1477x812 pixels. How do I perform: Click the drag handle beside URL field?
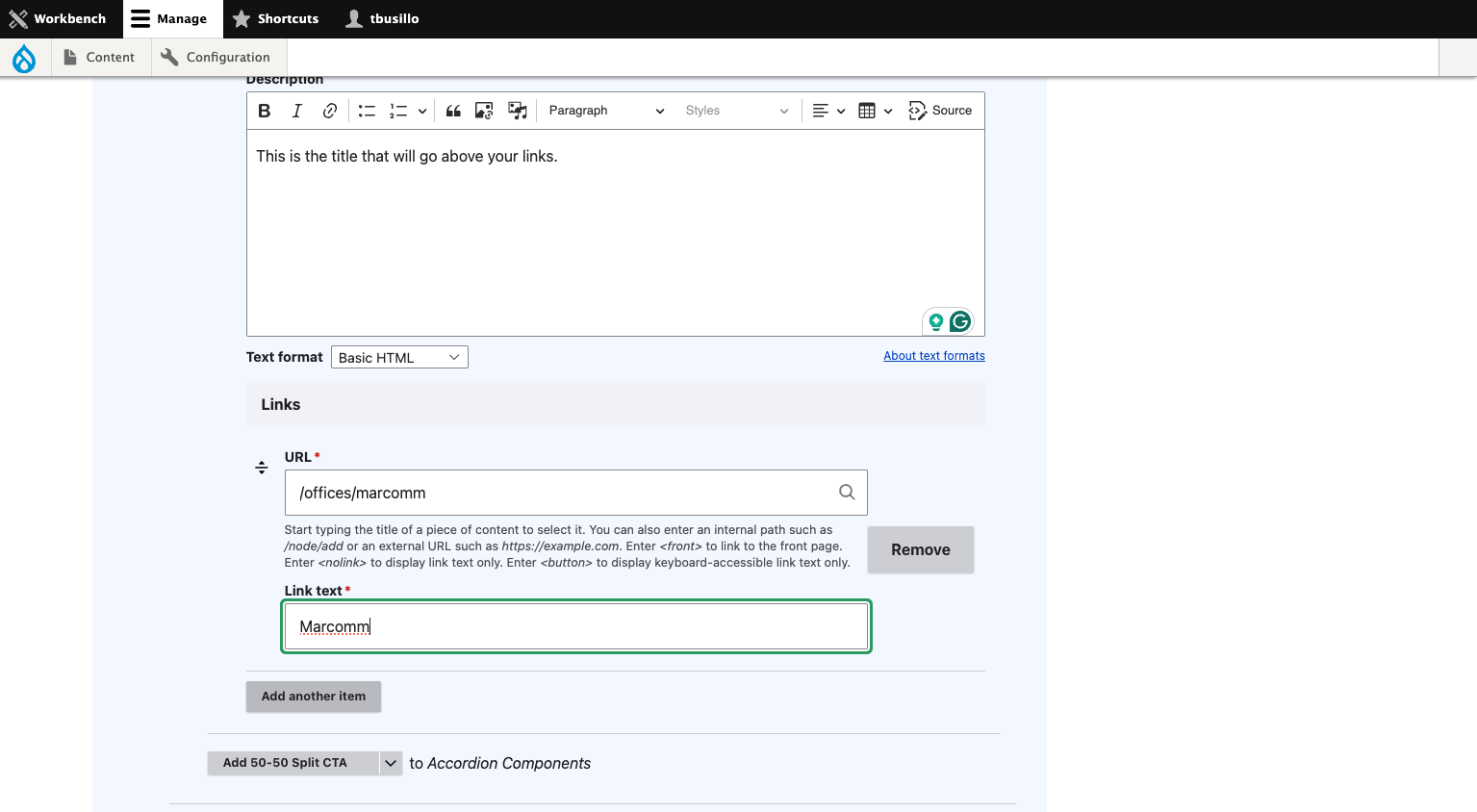pos(261,468)
